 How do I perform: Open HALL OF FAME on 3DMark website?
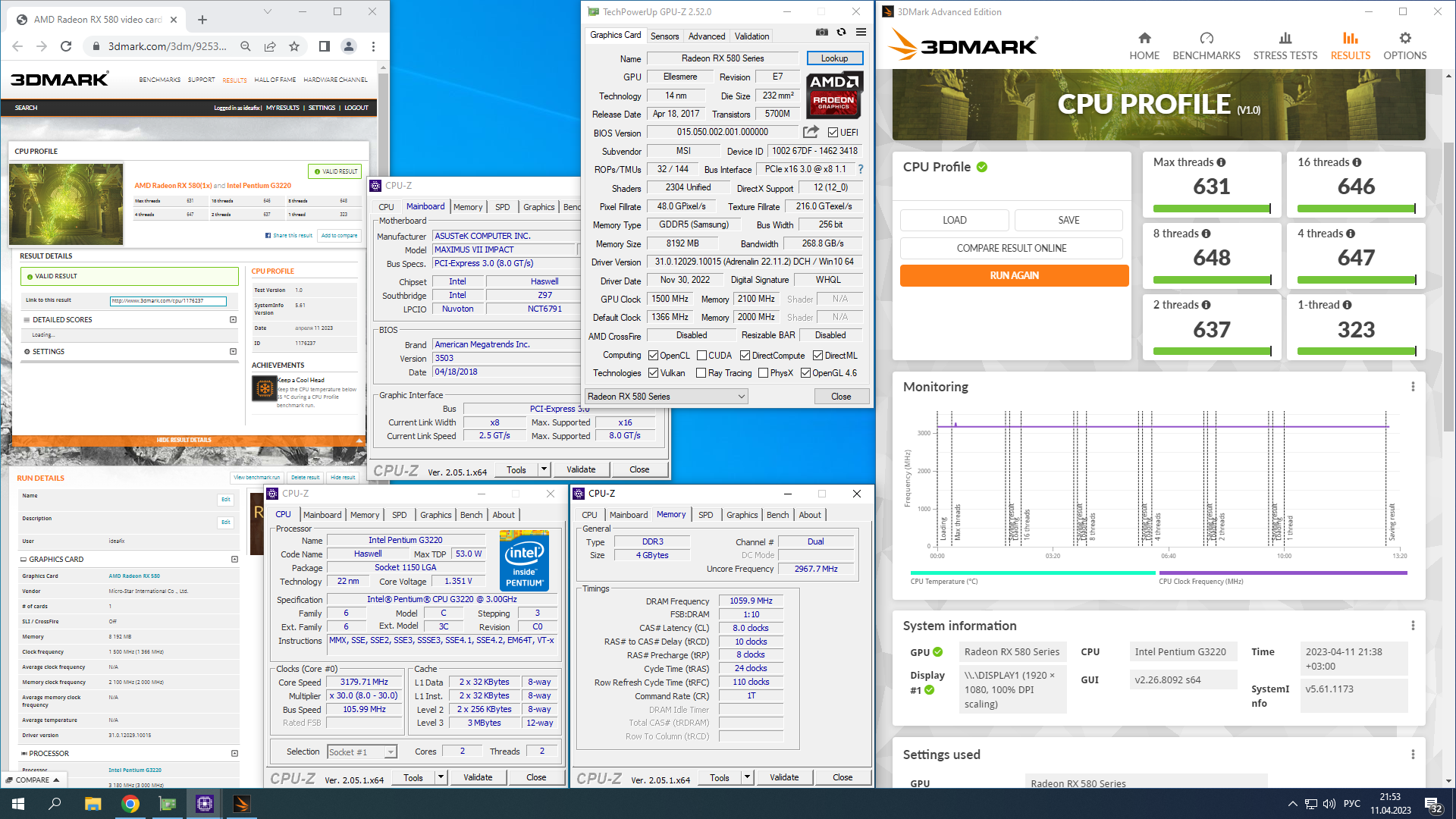[x=275, y=80]
